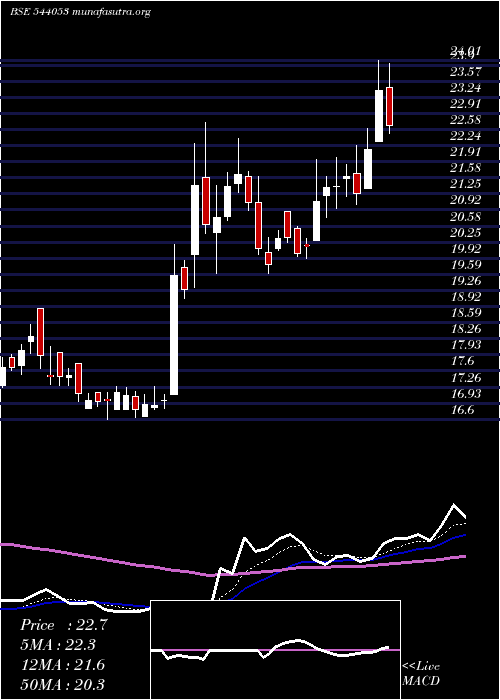
Task: Click the '50MA : 20.3' readout
Action: coord(63,684)
